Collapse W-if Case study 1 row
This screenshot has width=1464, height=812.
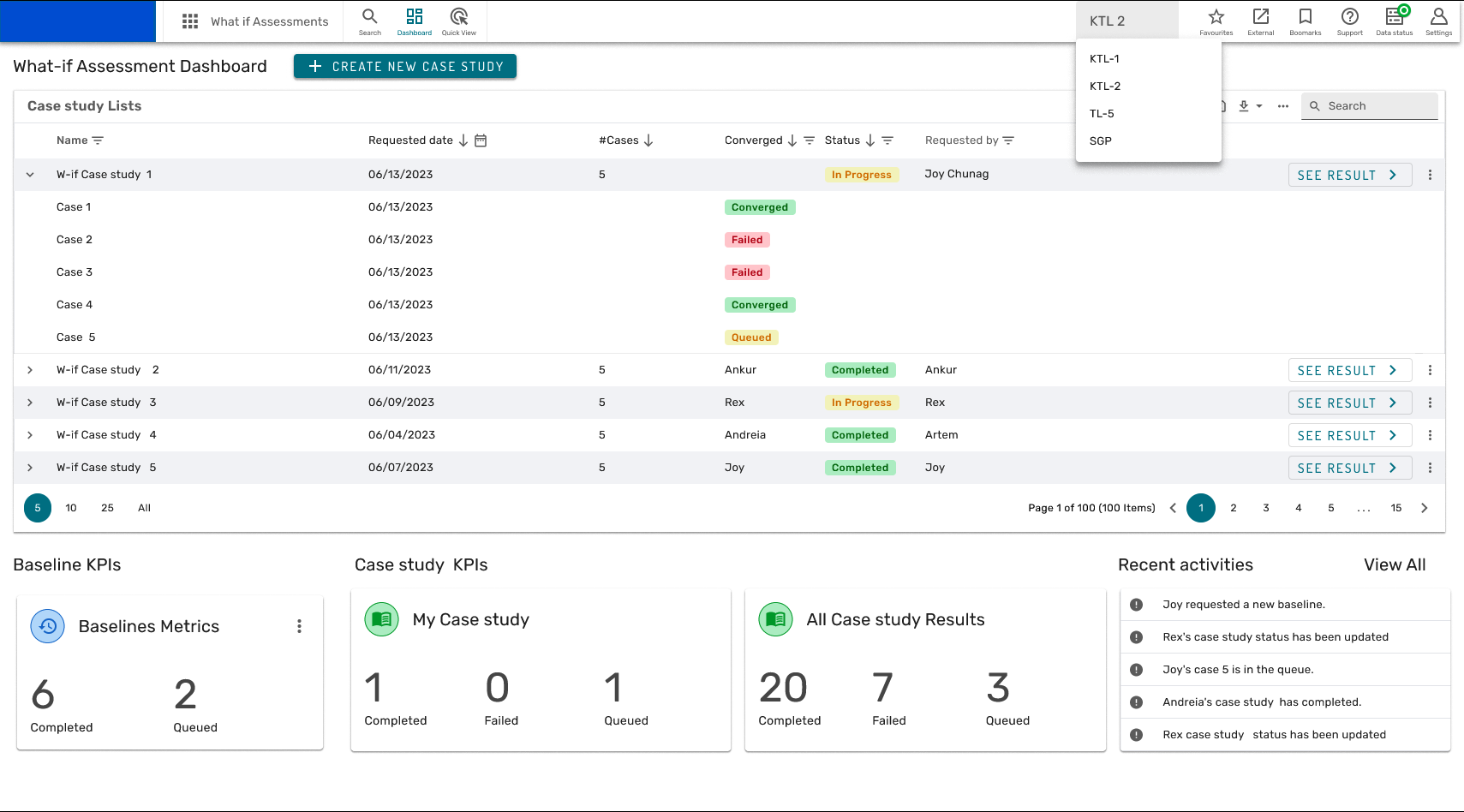(30, 175)
